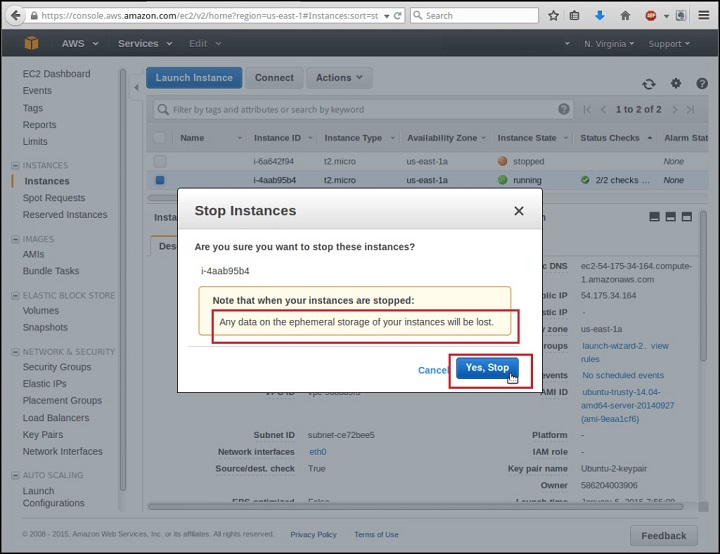Open the Support dropdown menu
The height and width of the screenshot is (554, 720).
pyautogui.click(x=669, y=44)
